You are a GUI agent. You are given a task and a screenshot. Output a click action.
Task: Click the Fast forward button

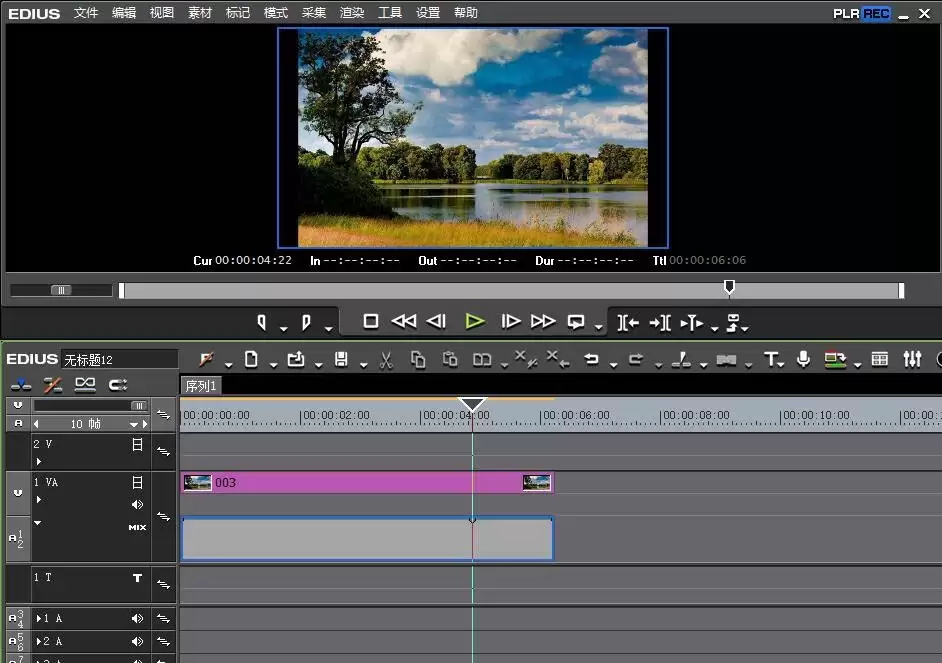click(x=542, y=321)
